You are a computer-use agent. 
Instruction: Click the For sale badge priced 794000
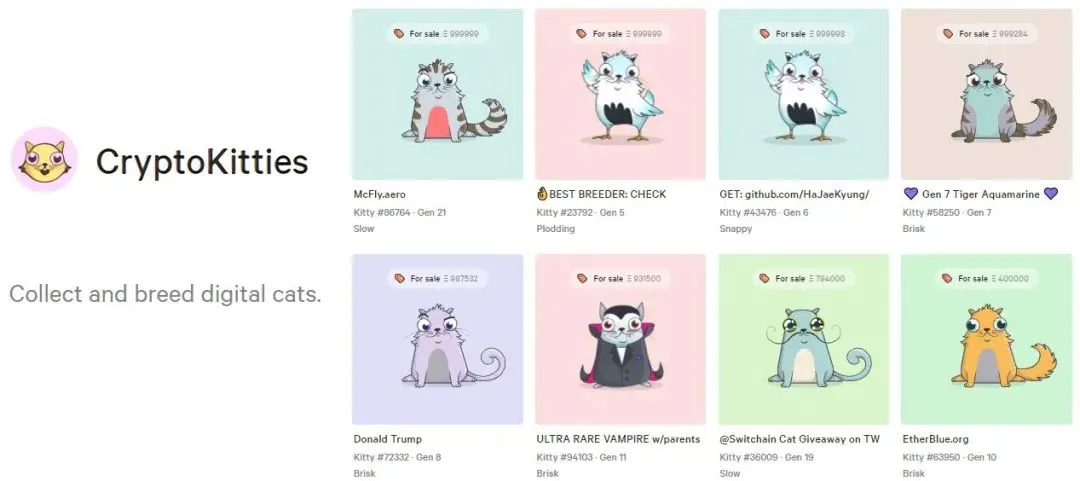tap(803, 279)
